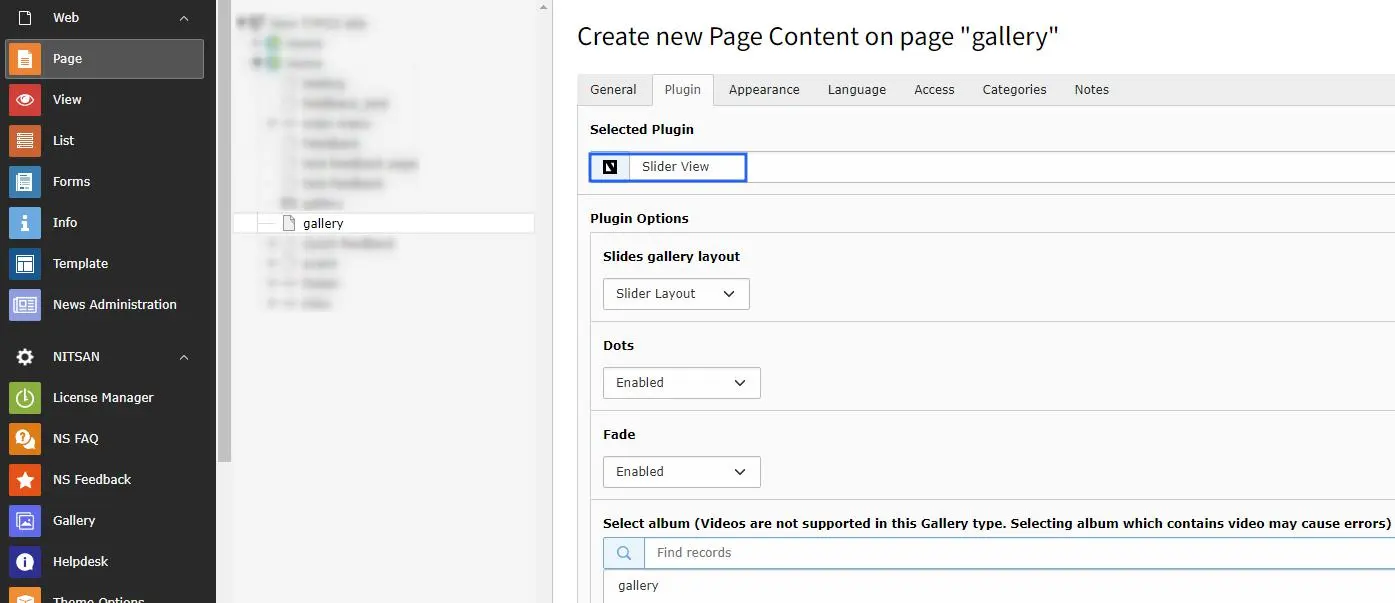The image size is (1395, 603).
Task: Select the List module icon
Action: (25, 140)
